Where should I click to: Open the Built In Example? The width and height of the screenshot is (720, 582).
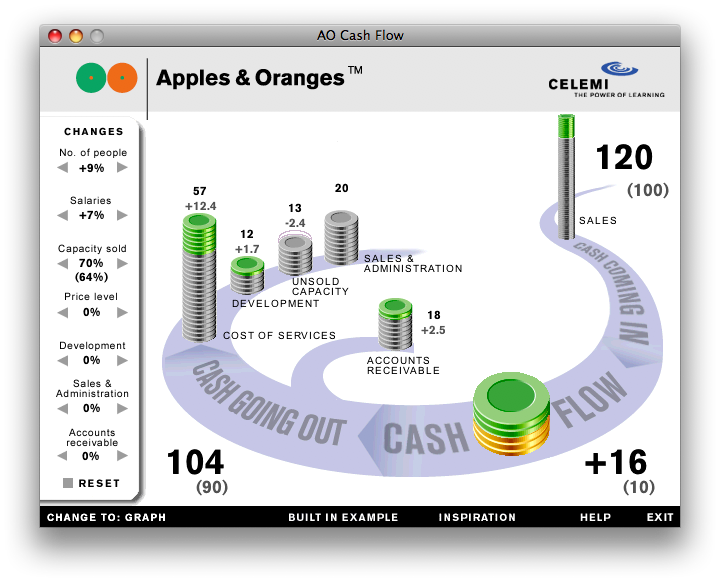click(343, 518)
